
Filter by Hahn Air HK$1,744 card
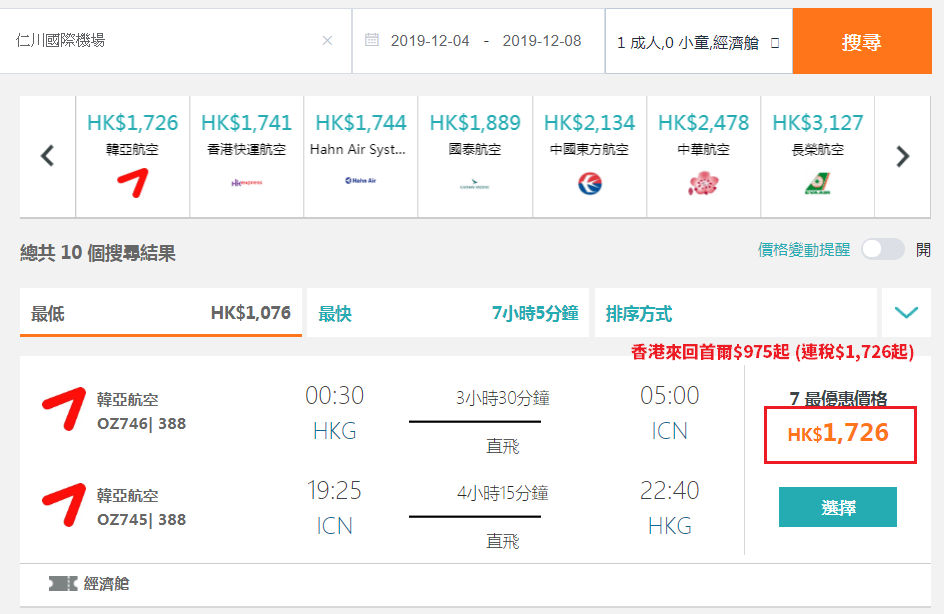tap(361, 156)
